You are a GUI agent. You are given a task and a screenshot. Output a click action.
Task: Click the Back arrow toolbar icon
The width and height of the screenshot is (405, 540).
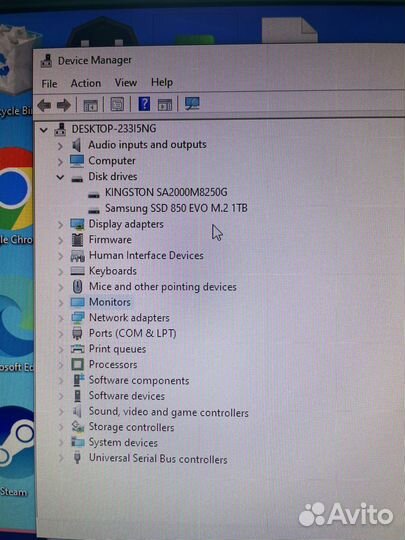pos(44,105)
